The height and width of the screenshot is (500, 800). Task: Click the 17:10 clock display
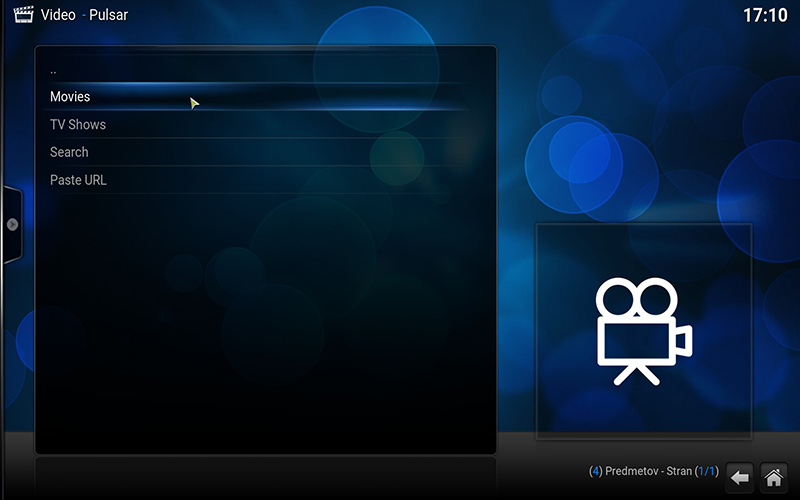tap(765, 16)
